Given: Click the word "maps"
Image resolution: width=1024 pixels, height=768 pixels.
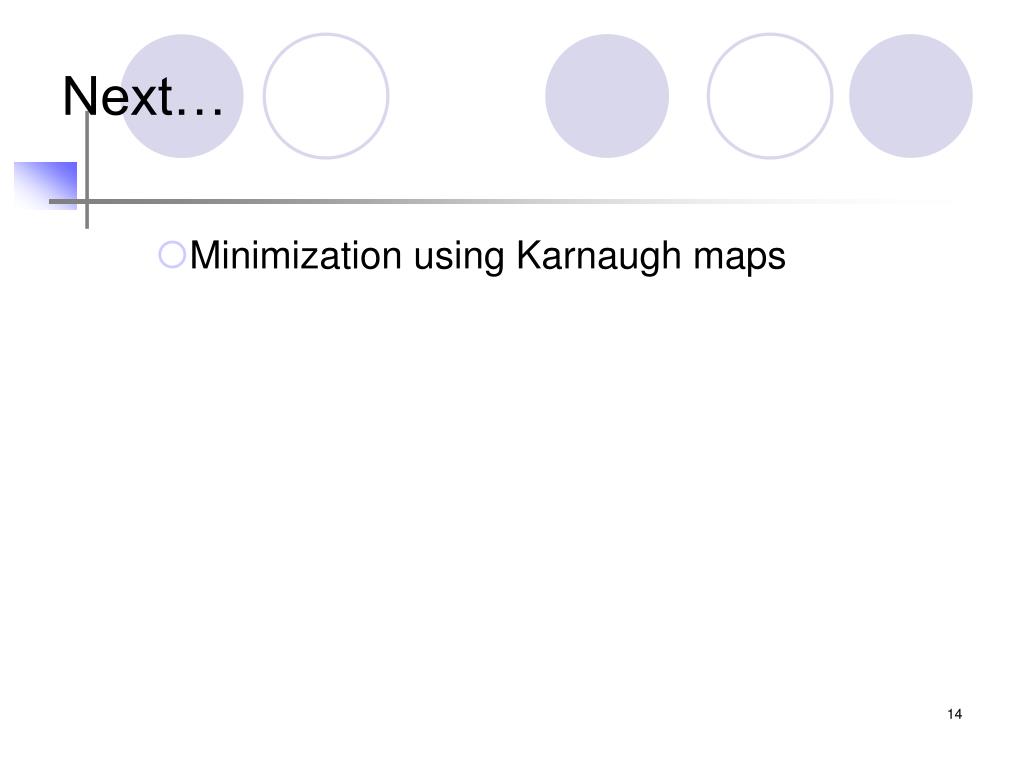Looking at the screenshot, I should (x=739, y=259).
